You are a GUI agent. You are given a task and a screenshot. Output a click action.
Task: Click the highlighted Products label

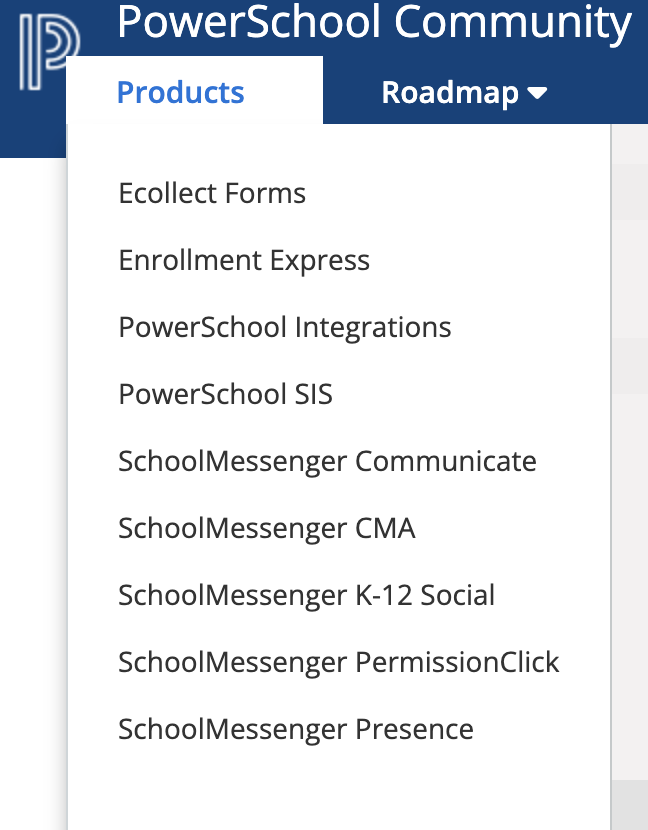[180, 91]
